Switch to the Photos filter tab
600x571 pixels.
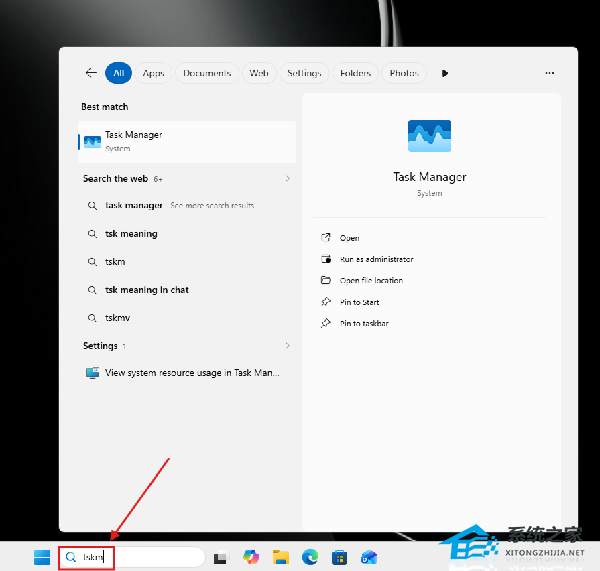click(x=404, y=73)
